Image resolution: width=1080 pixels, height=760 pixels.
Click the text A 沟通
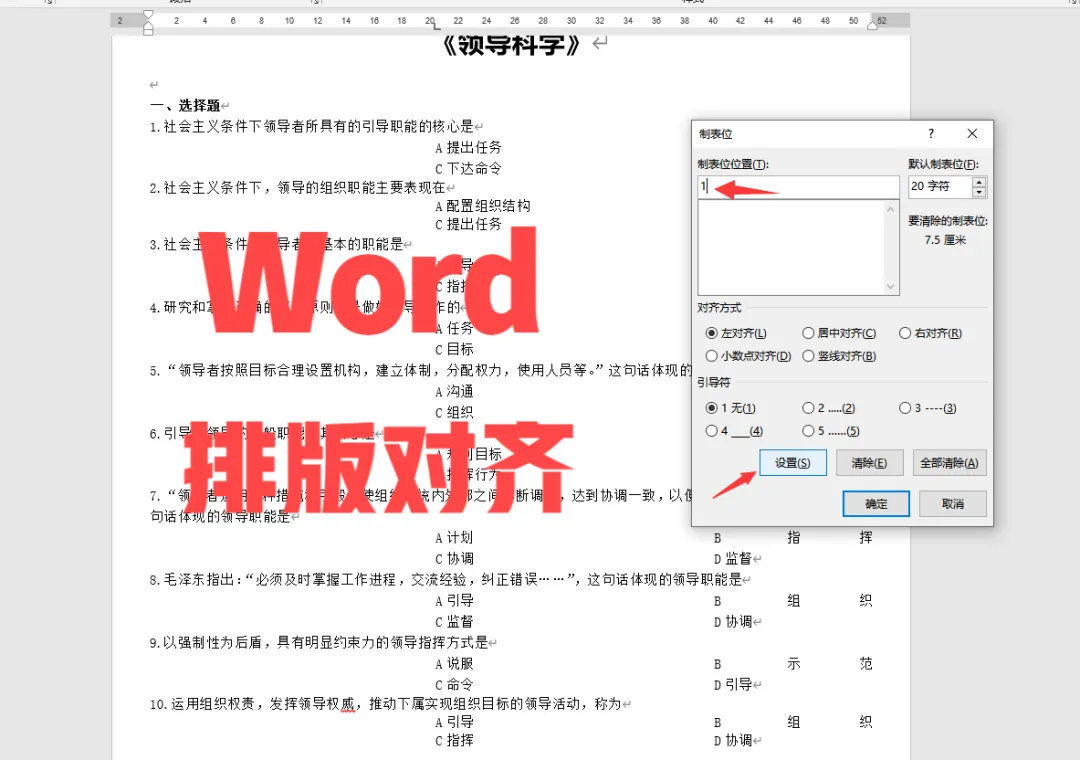455,392
